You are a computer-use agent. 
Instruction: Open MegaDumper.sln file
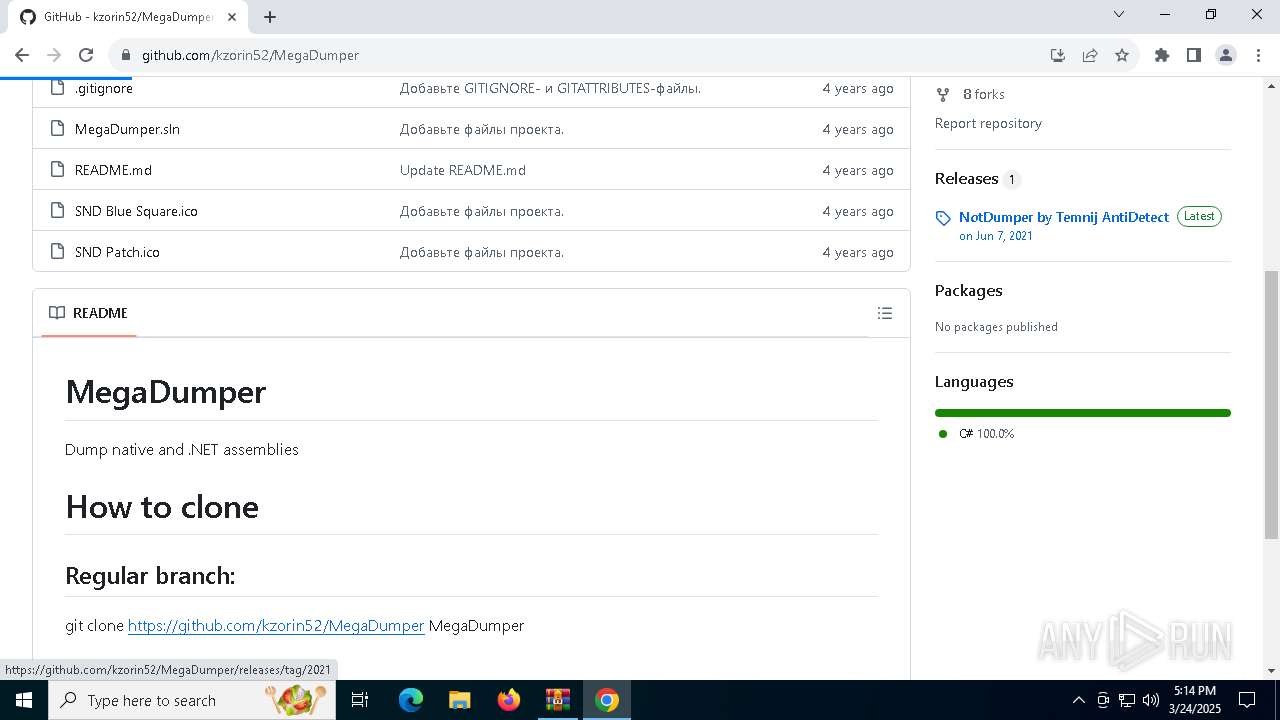click(x=127, y=129)
